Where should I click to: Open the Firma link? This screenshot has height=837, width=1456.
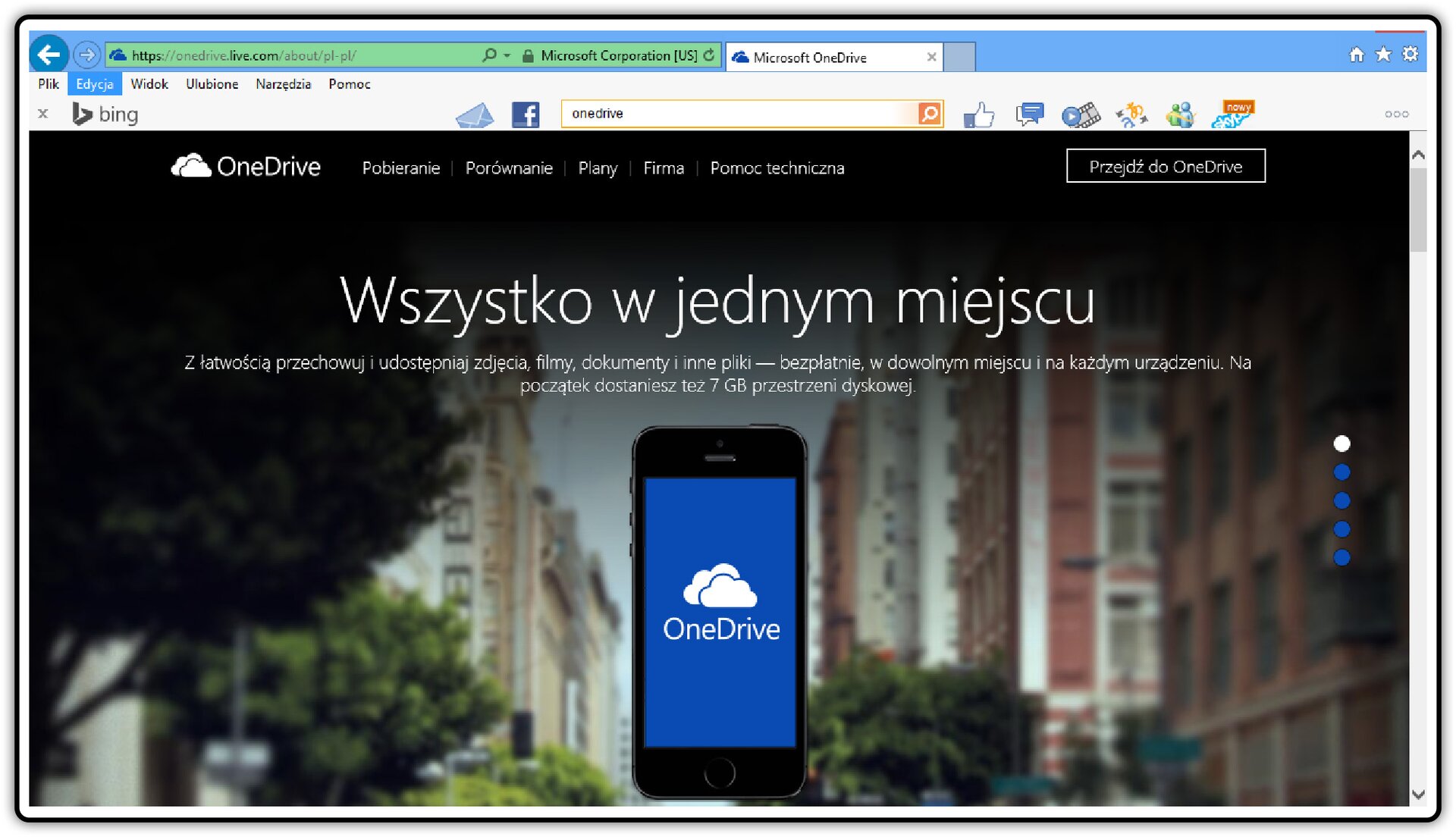[x=664, y=168]
